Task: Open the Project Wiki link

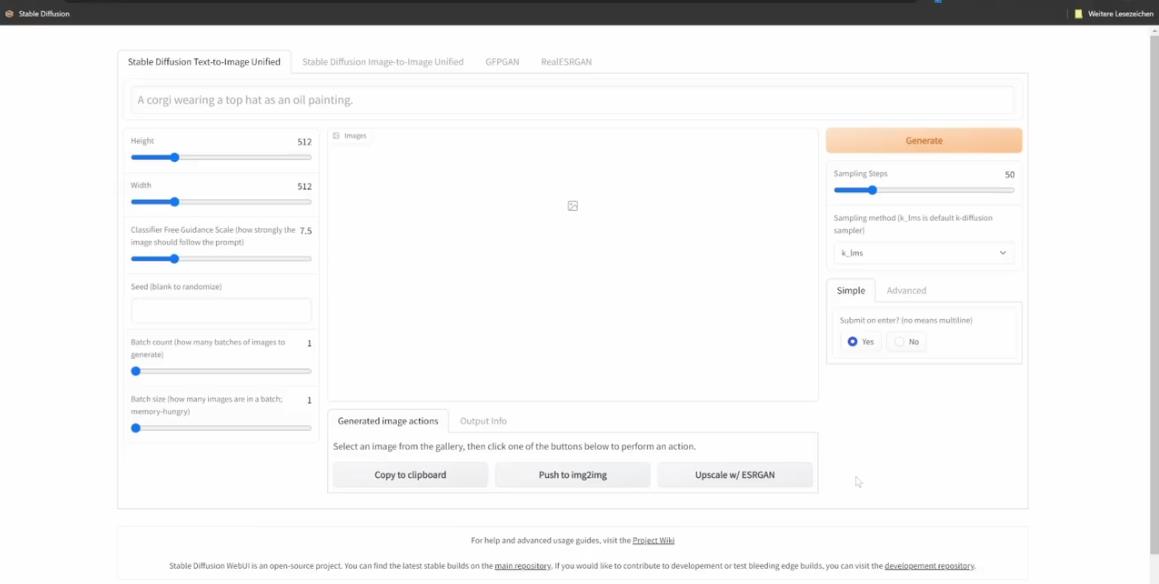Action: tap(653, 540)
